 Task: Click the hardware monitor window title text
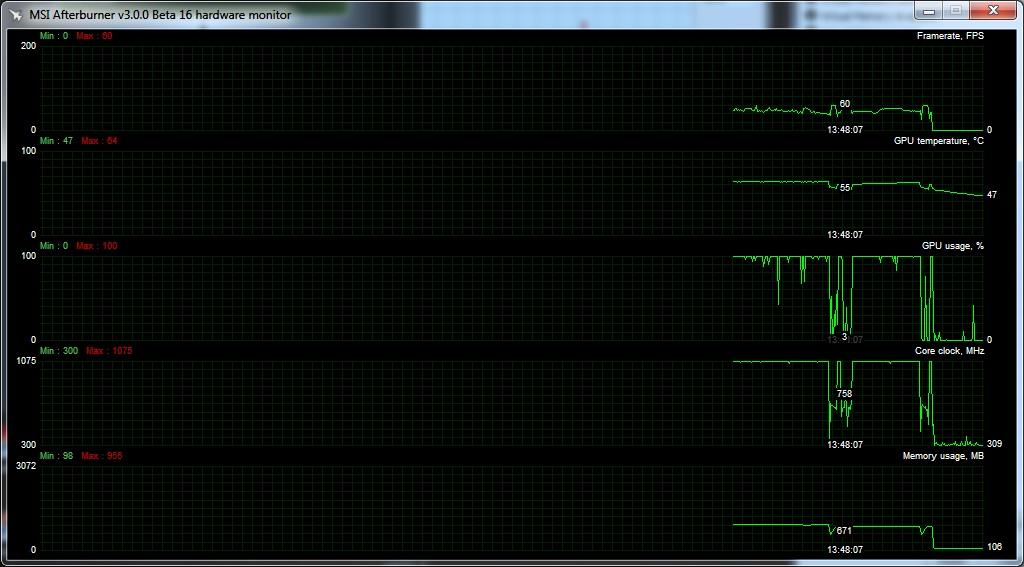pyautogui.click(x=161, y=14)
